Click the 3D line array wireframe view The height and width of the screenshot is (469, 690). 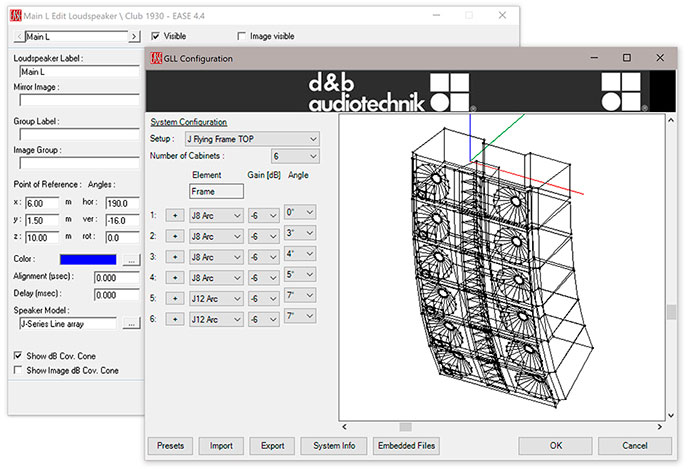pyautogui.click(x=502, y=267)
